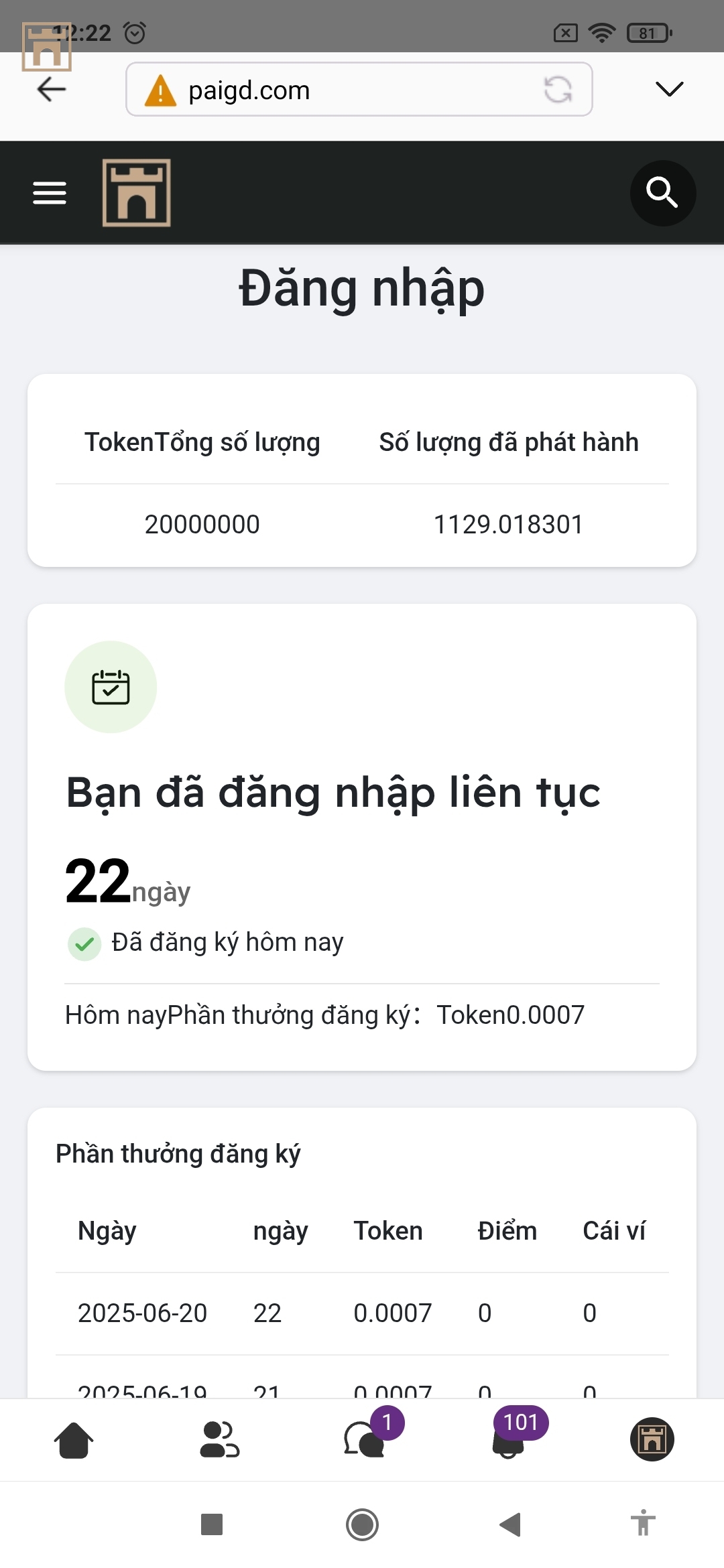Tap the Android home circle button
Screen dimensions: 724x1568
[362, 1524]
